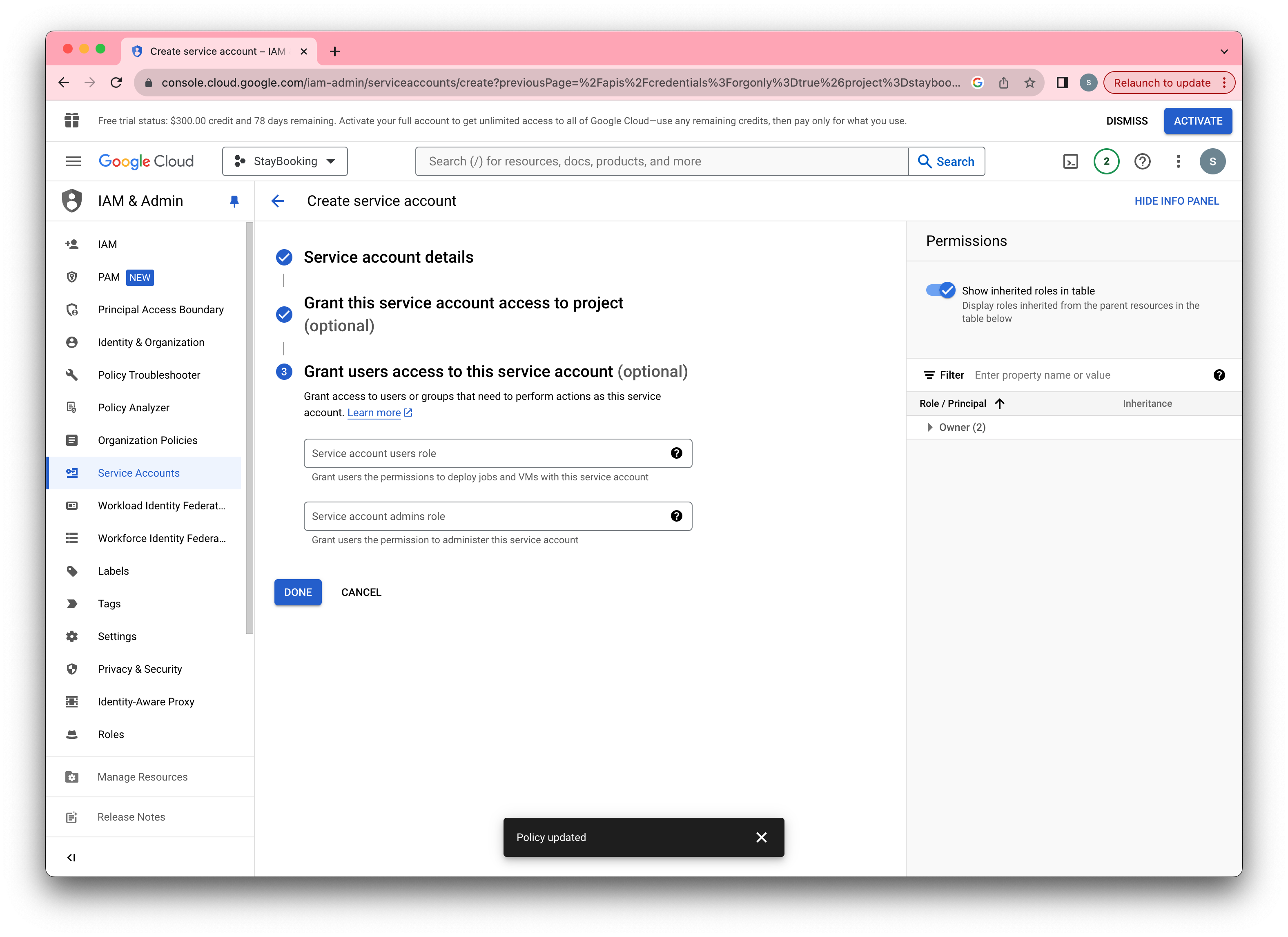The width and height of the screenshot is (1288, 937).
Task: Click HIDE INFO PANEL
Action: click(1176, 201)
